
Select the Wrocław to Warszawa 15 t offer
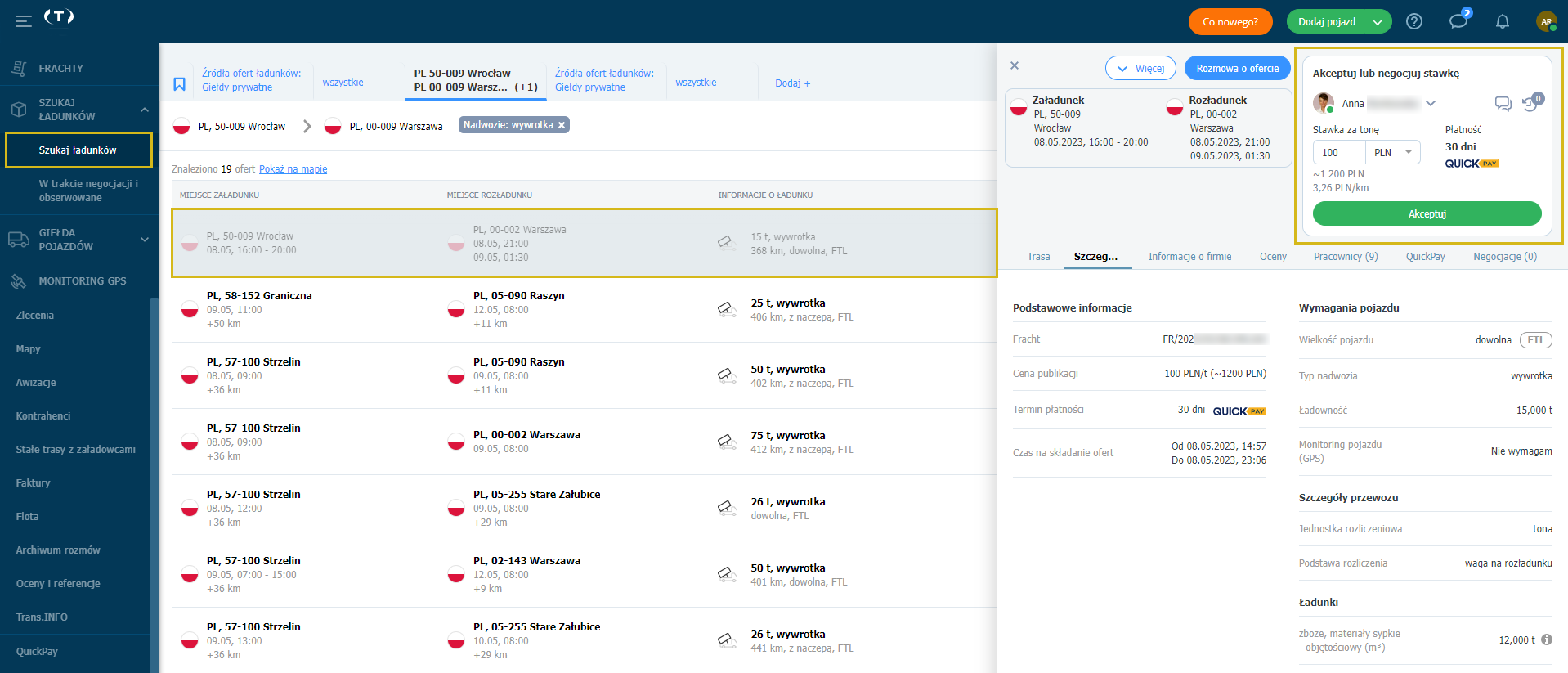click(x=584, y=243)
